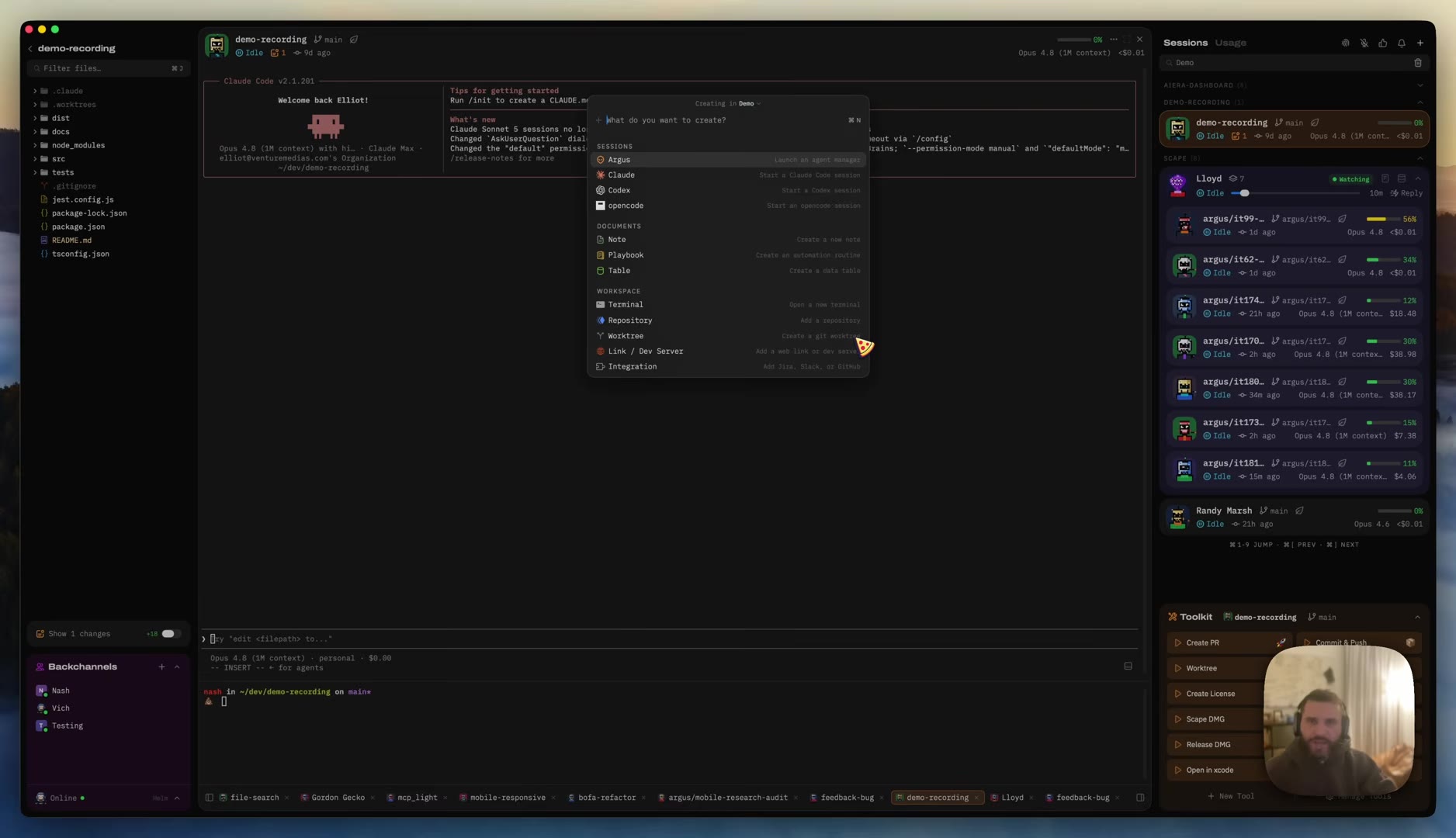Click the notes icon on the Lloyd session card
This screenshot has height=838, width=1456.
click(1385, 179)
